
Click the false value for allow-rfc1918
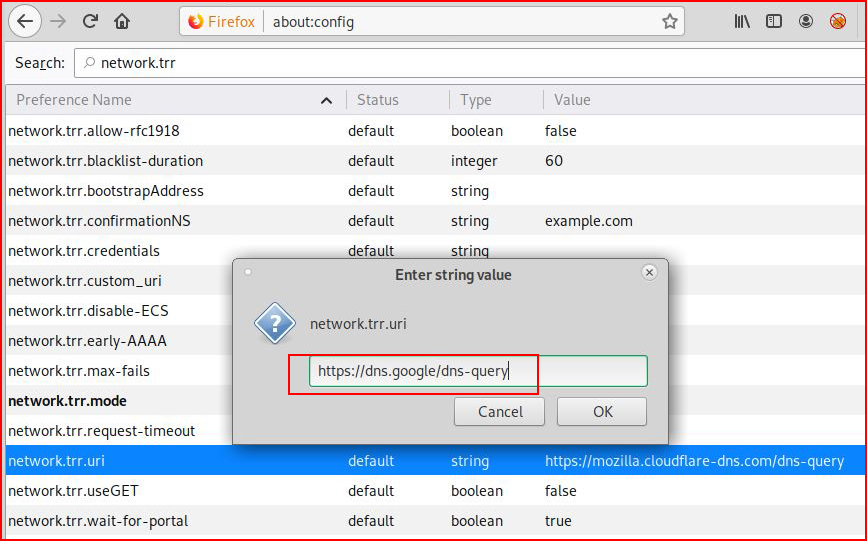(x=560, y=131)
